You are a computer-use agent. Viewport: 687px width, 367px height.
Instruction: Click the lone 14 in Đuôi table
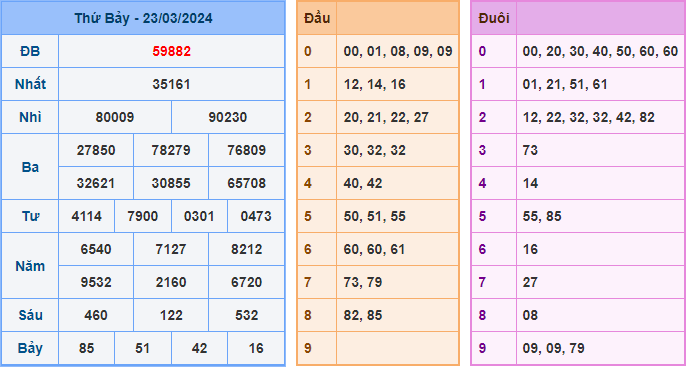click(x=530, y=183)
